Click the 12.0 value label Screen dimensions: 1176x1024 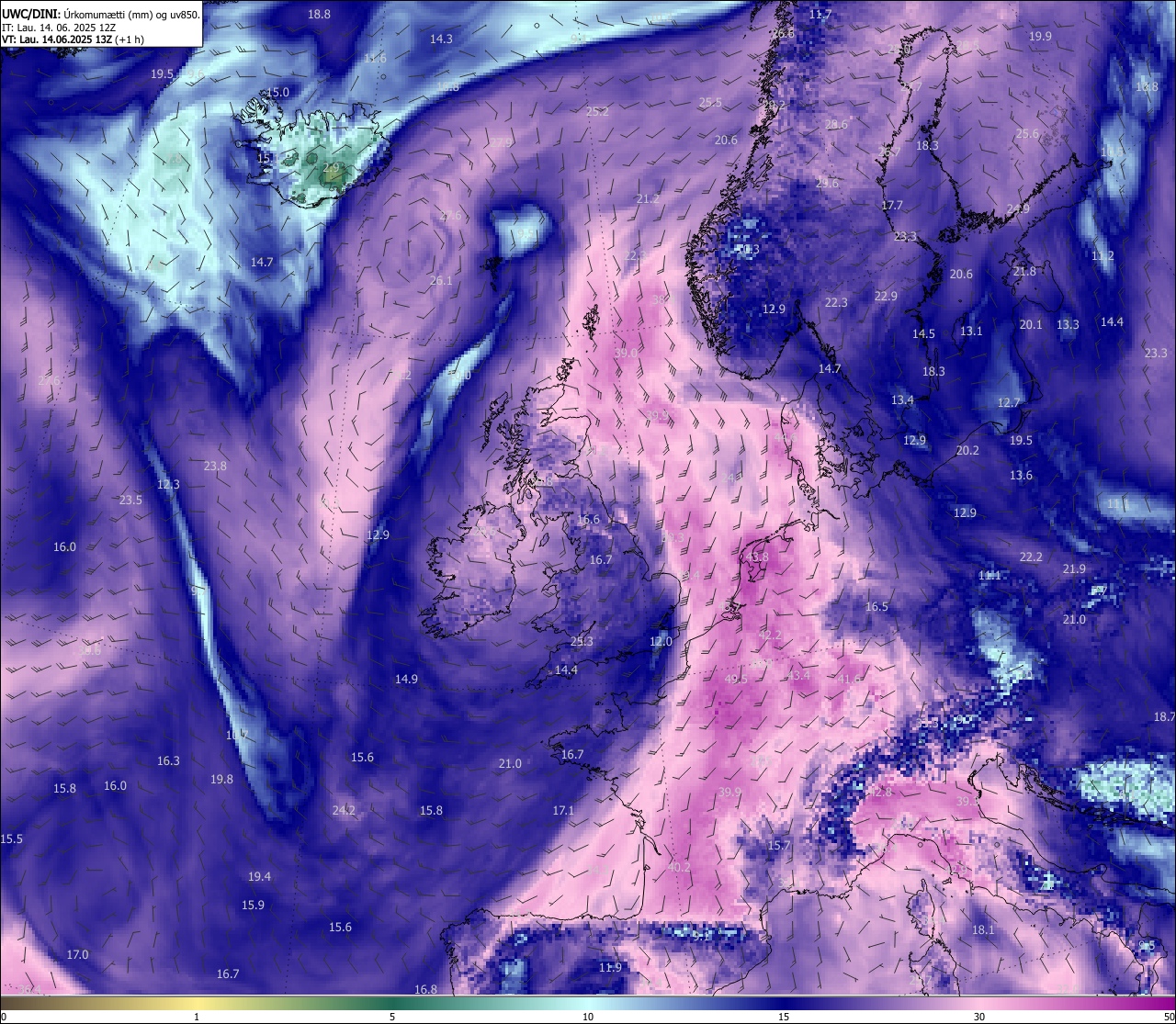pyautogui.click(x=661, y=642)
